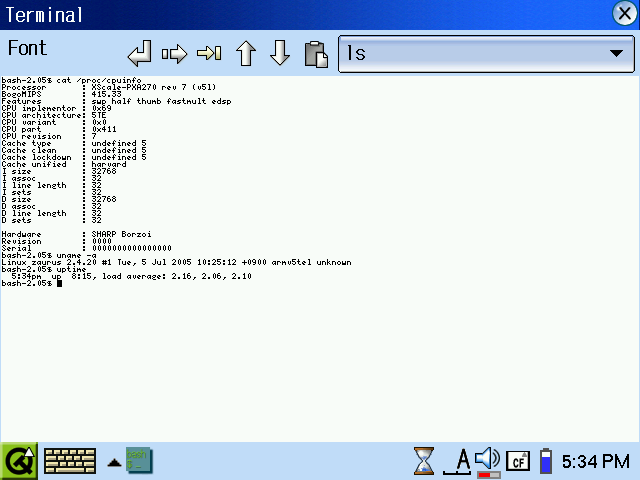Click the 'Cache clean : undefined 5' row

(x=74, y=150)
